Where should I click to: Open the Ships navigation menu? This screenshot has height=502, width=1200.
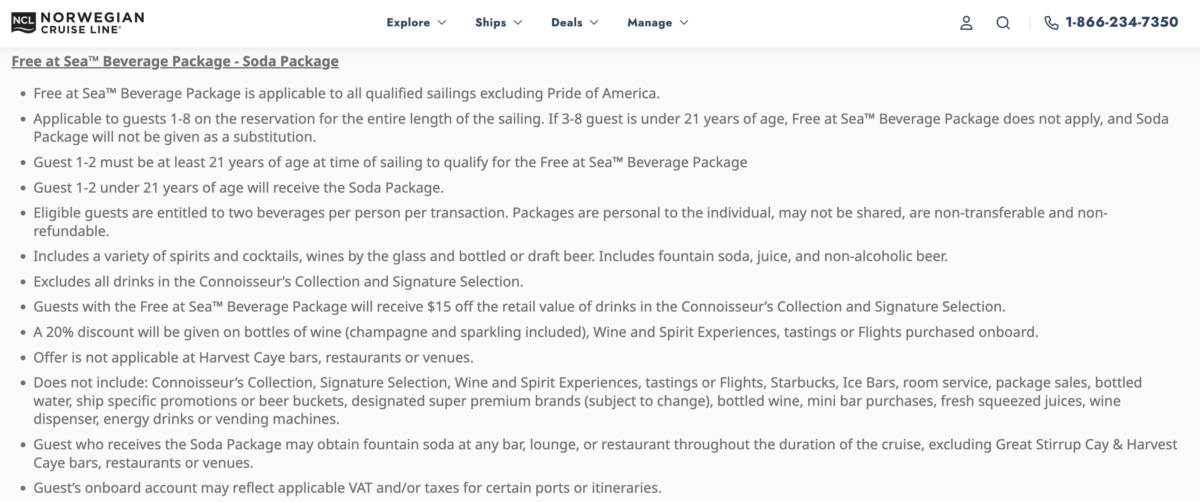click(x=490, y=23)
